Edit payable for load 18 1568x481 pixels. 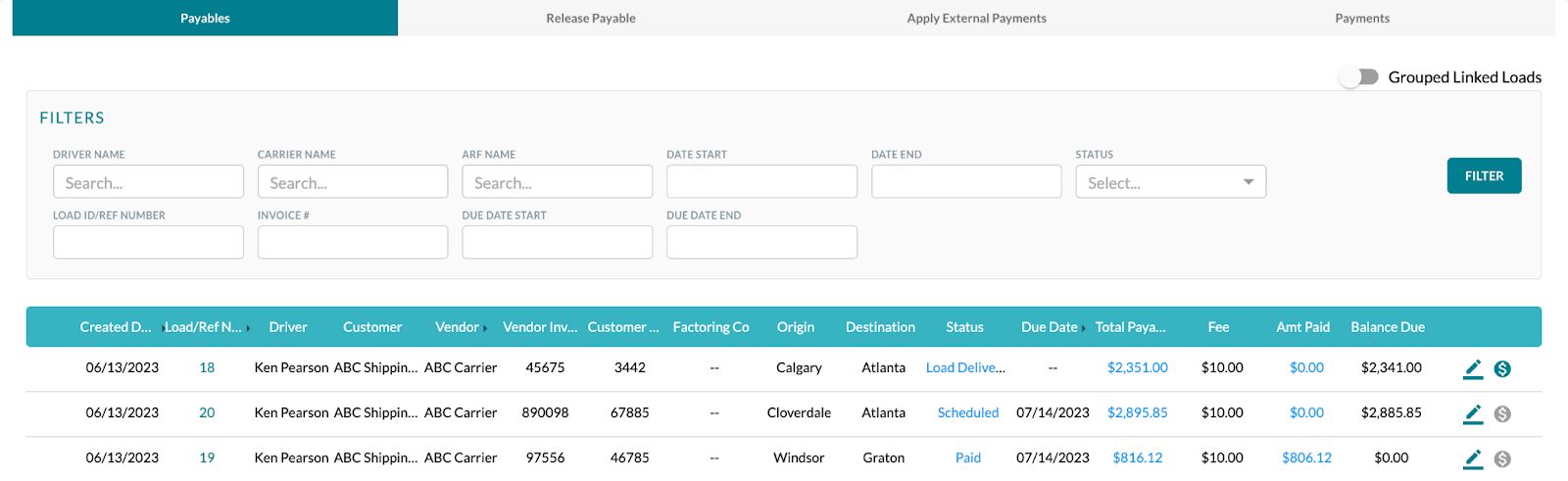1473,369
